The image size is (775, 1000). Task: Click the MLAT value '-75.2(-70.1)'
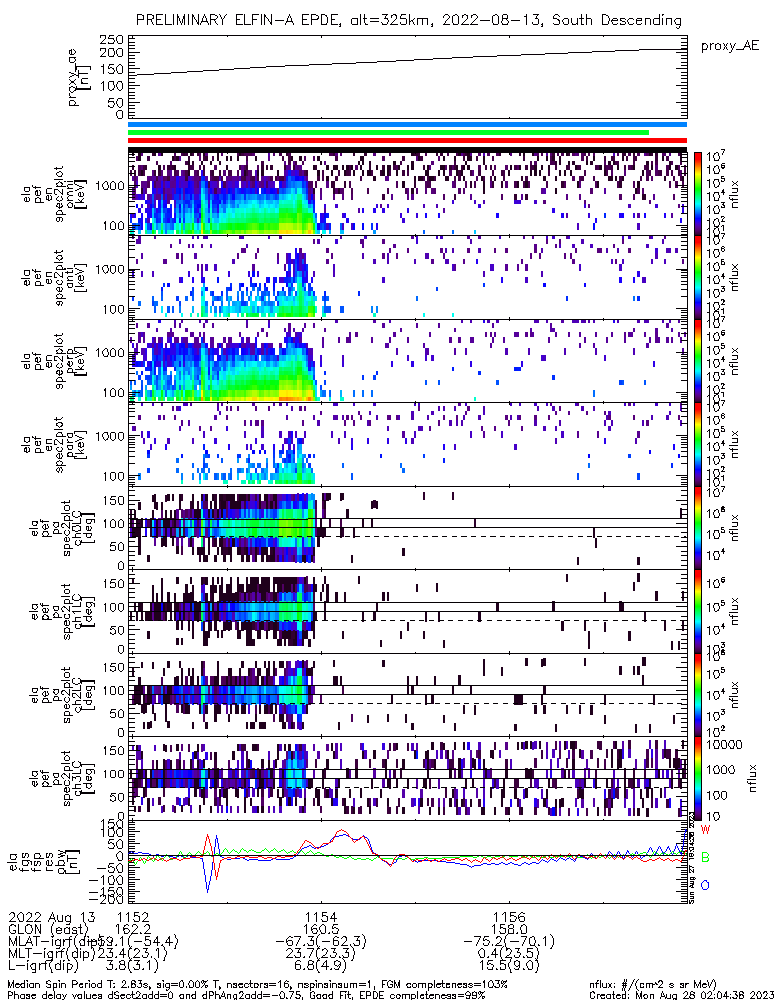point(508,941)
